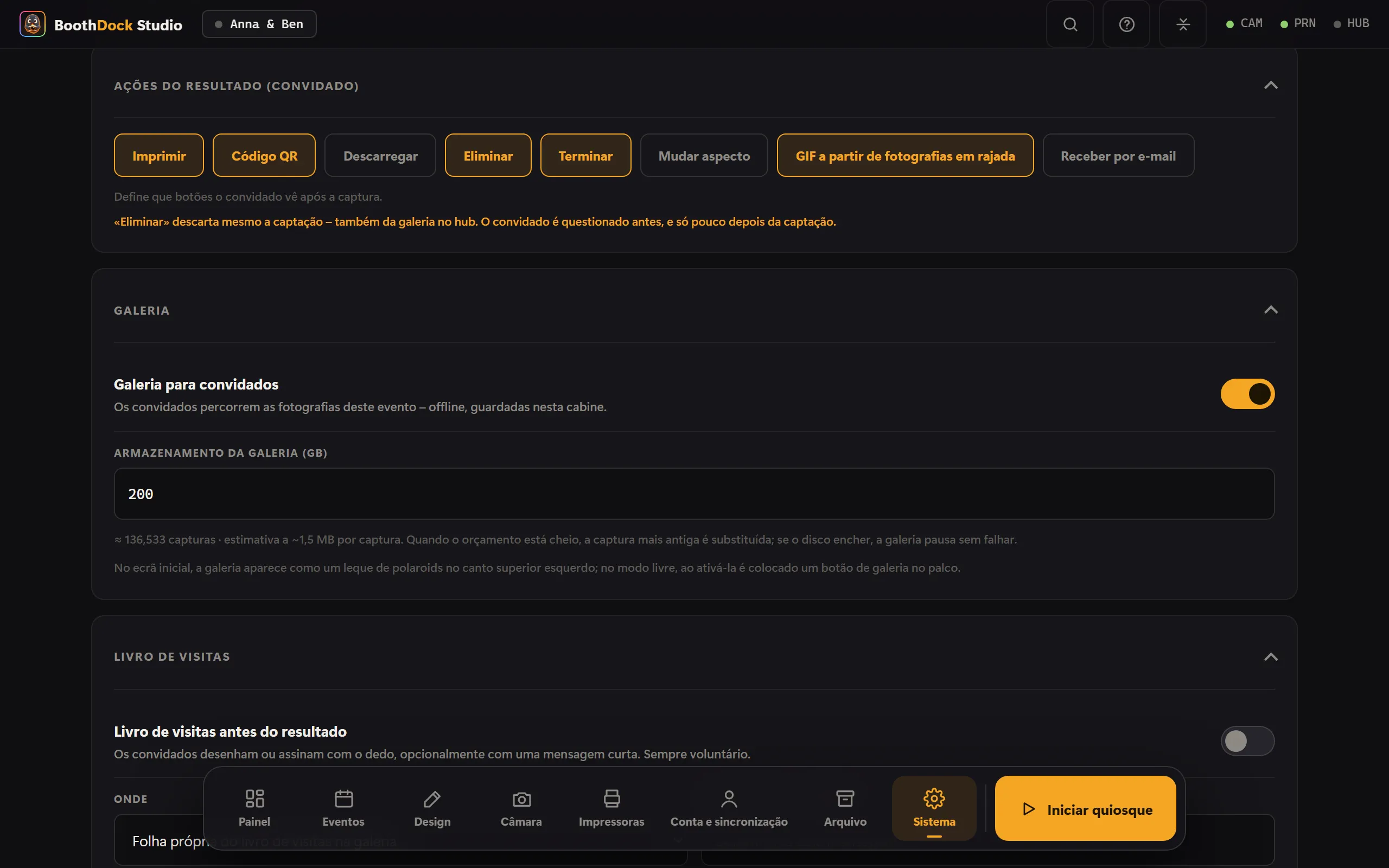Enable the Descarregar guest action

(380, 156)
